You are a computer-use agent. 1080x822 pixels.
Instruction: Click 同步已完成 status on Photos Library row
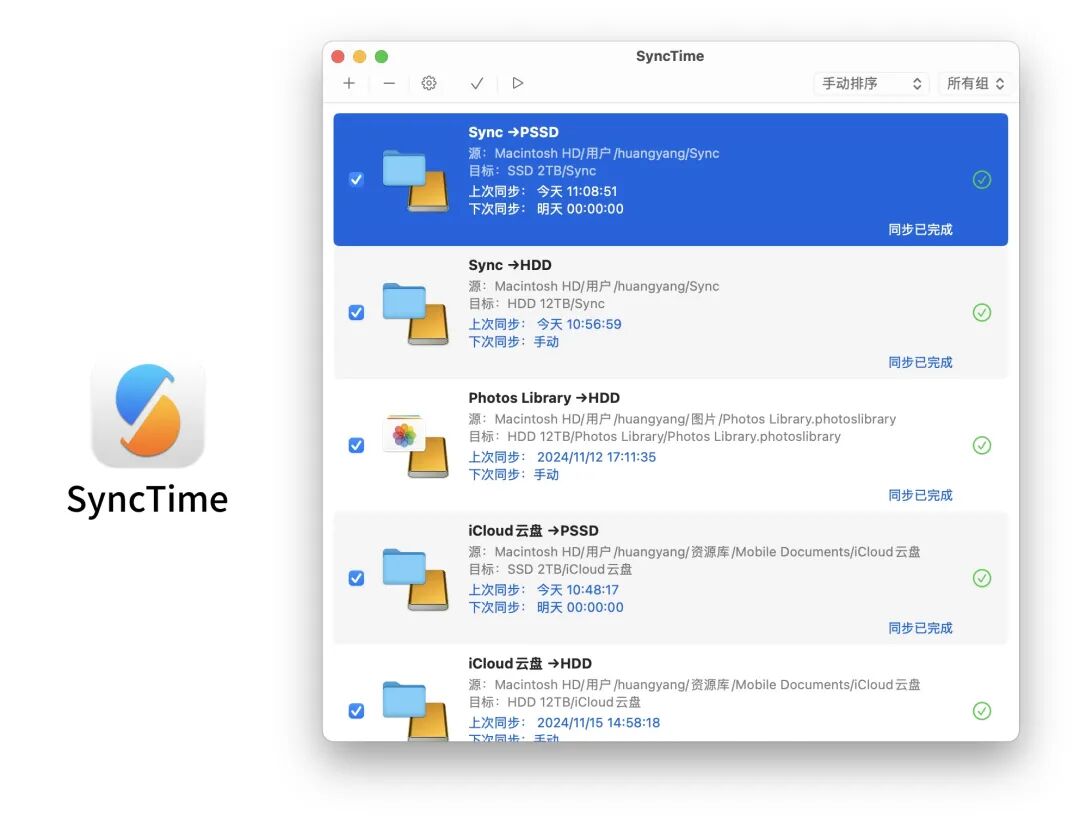[920, 496]
